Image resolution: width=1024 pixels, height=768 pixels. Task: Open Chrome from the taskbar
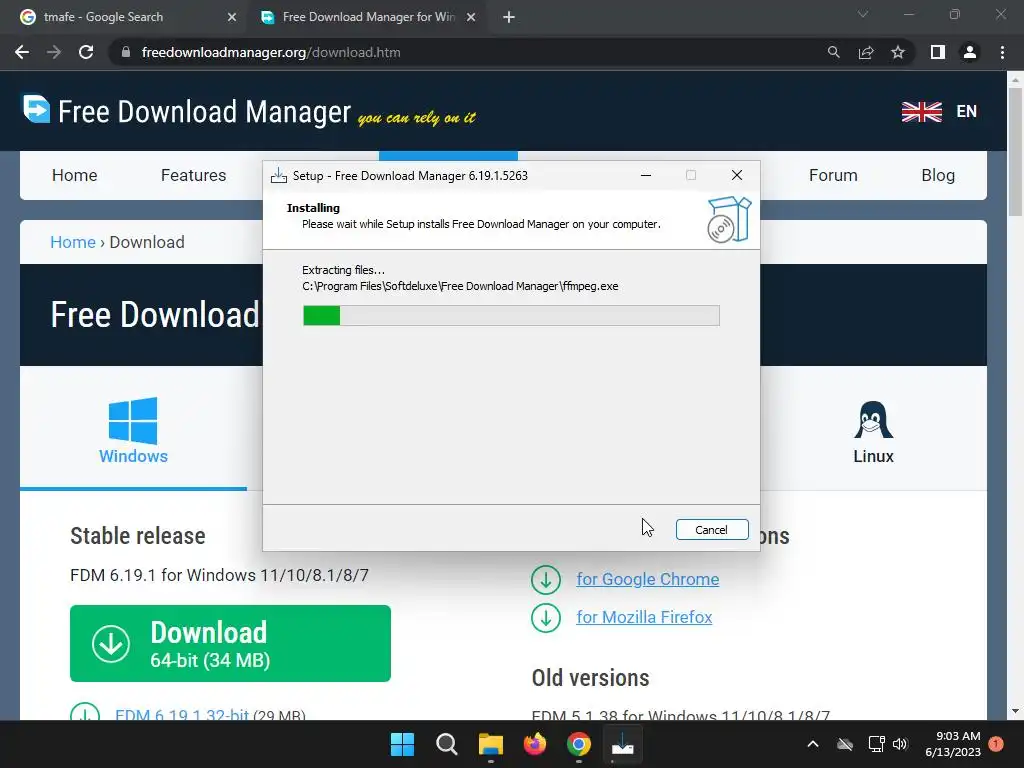pyautogui.click(x=579, y=744)
